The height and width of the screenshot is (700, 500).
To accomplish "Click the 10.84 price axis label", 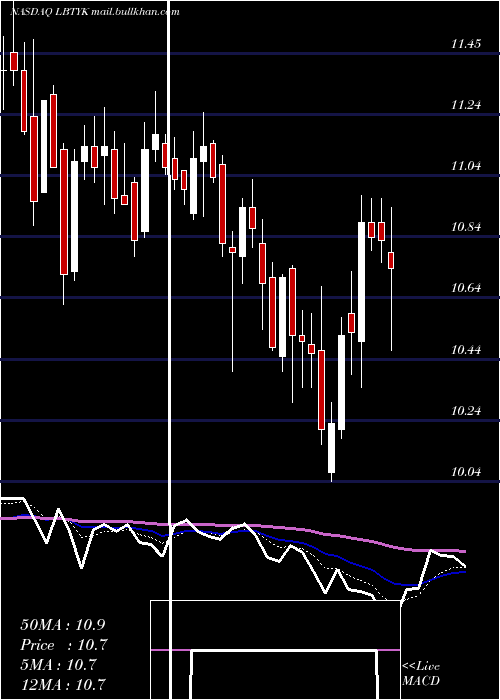I will click(x=466, y=227).
